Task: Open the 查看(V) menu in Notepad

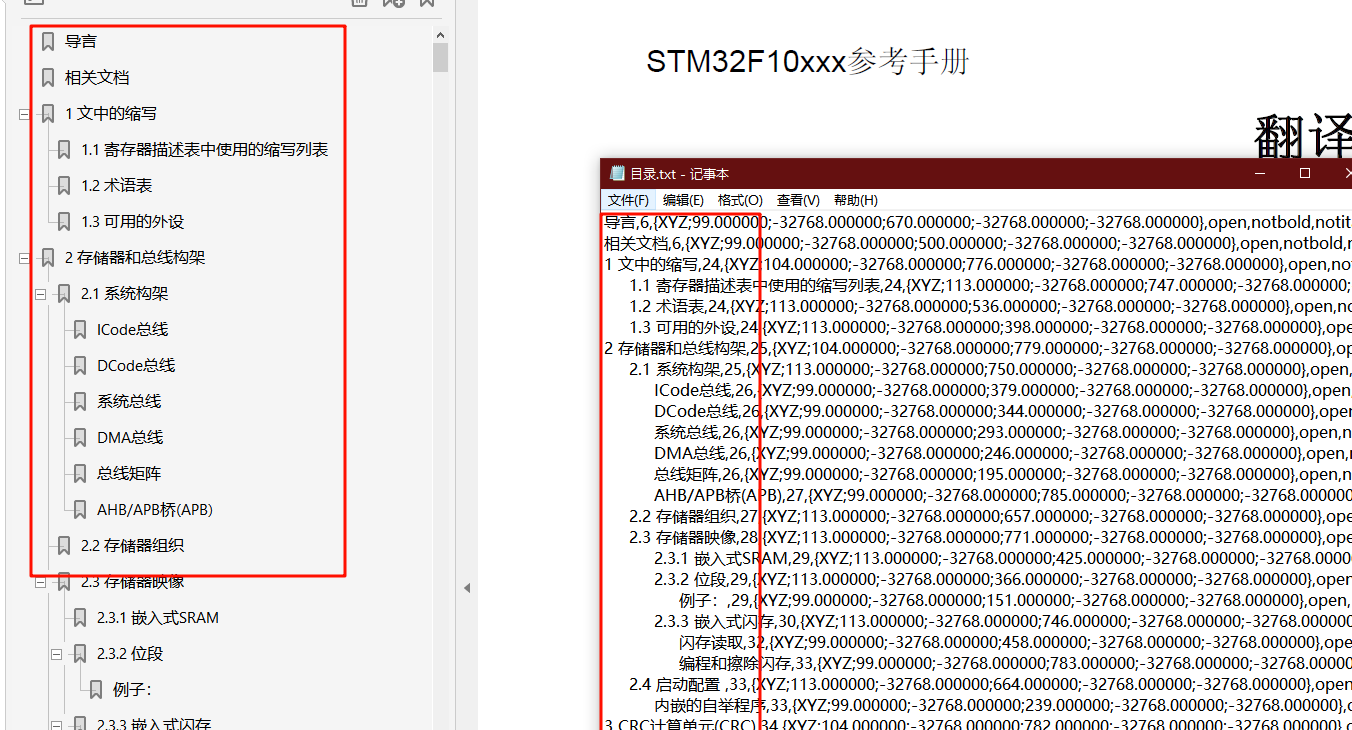Action: coord(798,200)
